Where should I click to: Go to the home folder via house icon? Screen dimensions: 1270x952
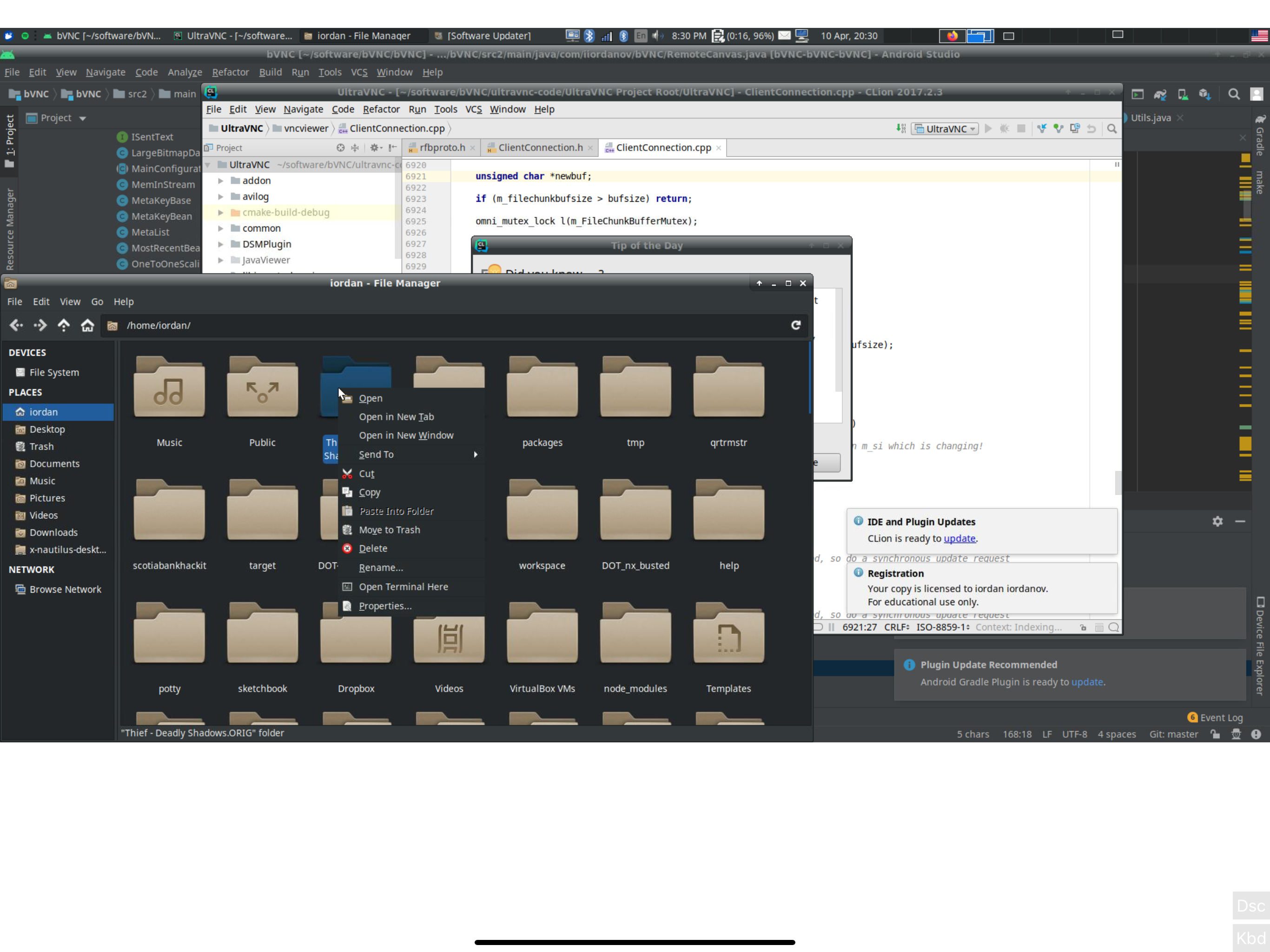[87, 325]
